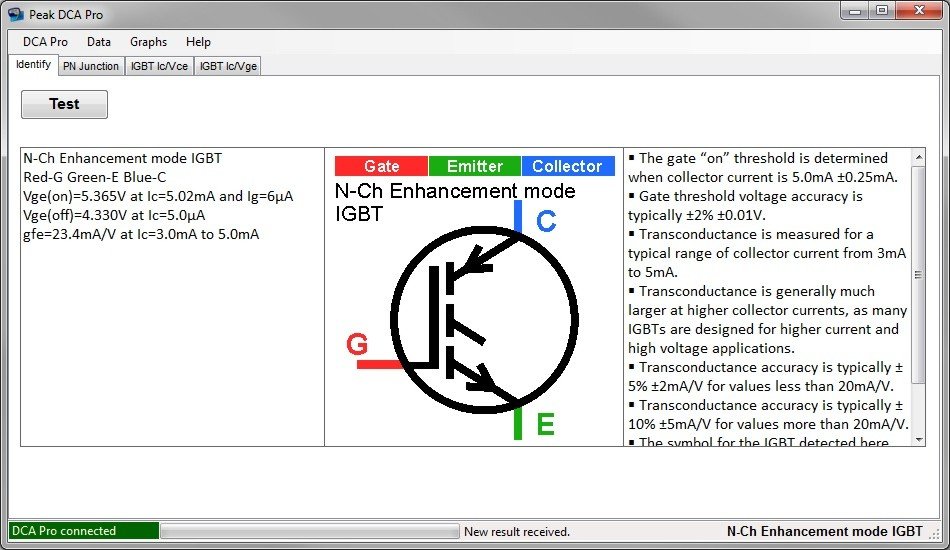Click the status bar progress bar

click(310, 531)
